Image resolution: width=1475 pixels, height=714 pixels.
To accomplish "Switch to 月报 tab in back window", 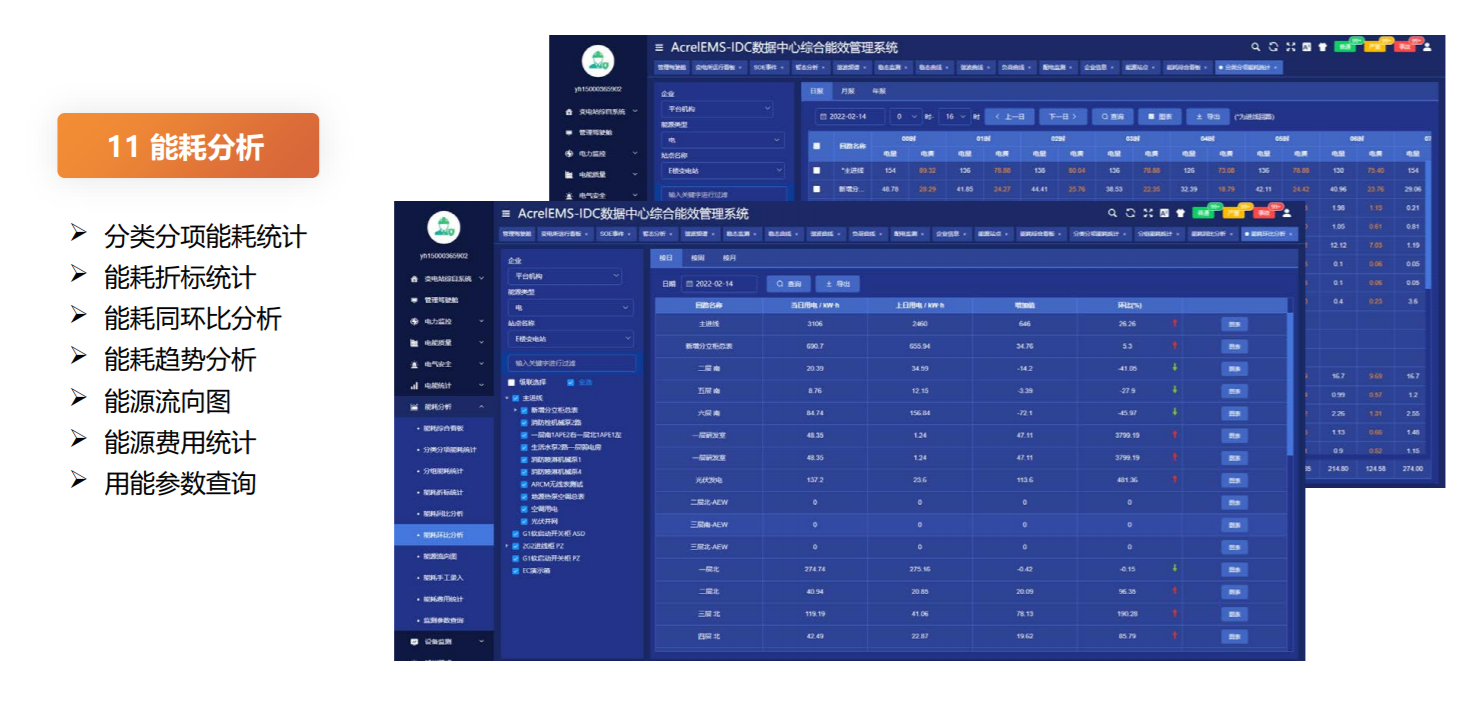I will (x=848, y=90).
